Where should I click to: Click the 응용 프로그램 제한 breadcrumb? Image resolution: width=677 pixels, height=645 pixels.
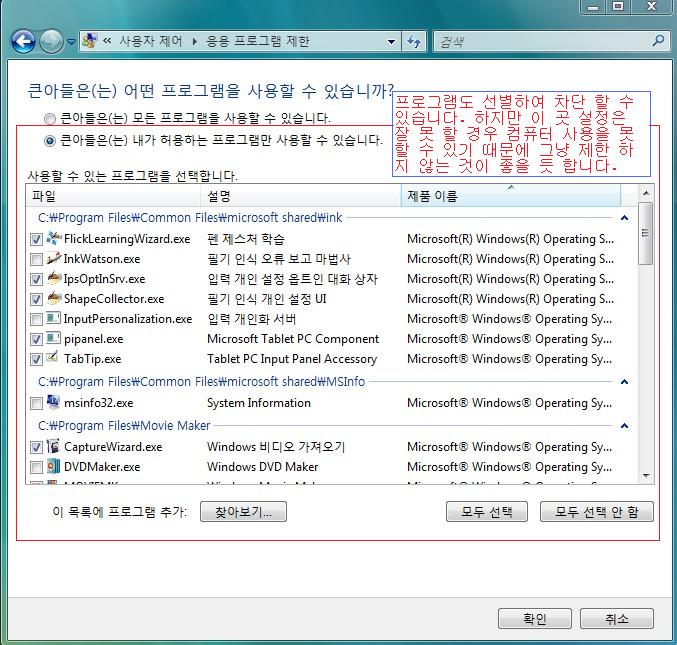258,41
